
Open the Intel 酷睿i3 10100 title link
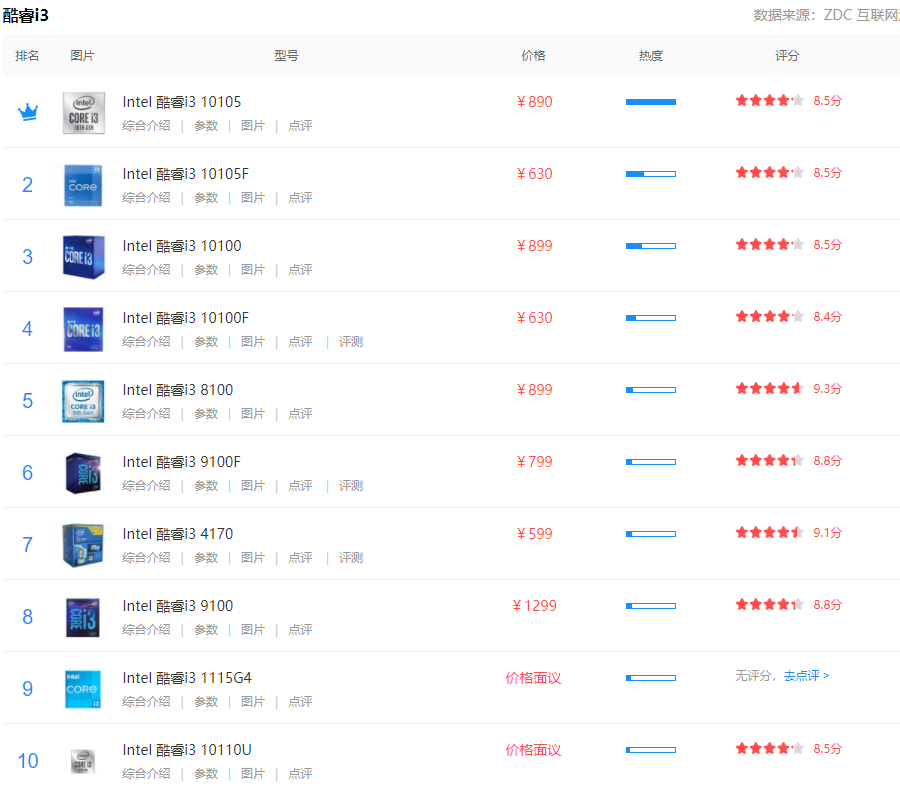[181, 246]
